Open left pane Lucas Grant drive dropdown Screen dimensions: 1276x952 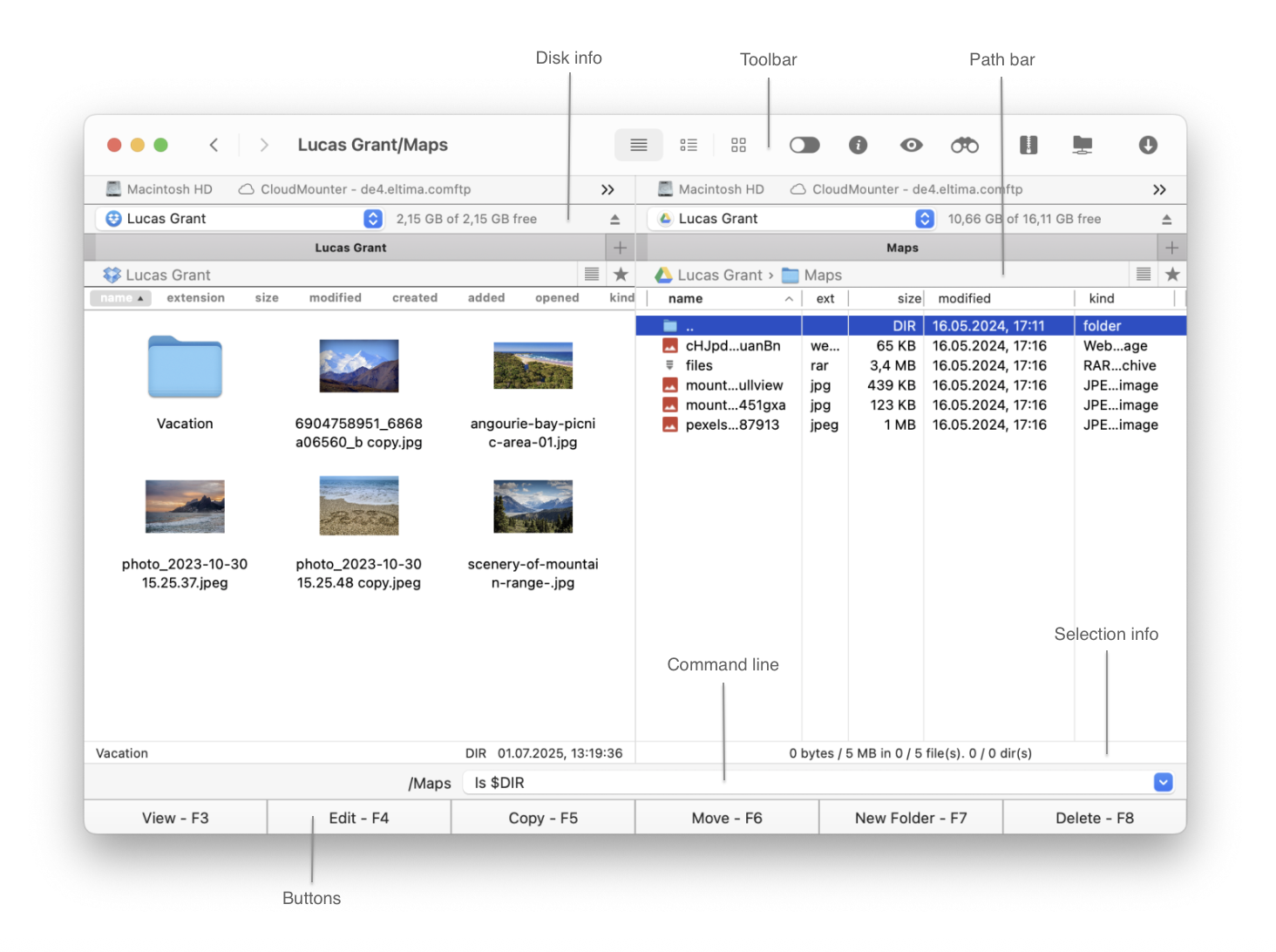372,219
